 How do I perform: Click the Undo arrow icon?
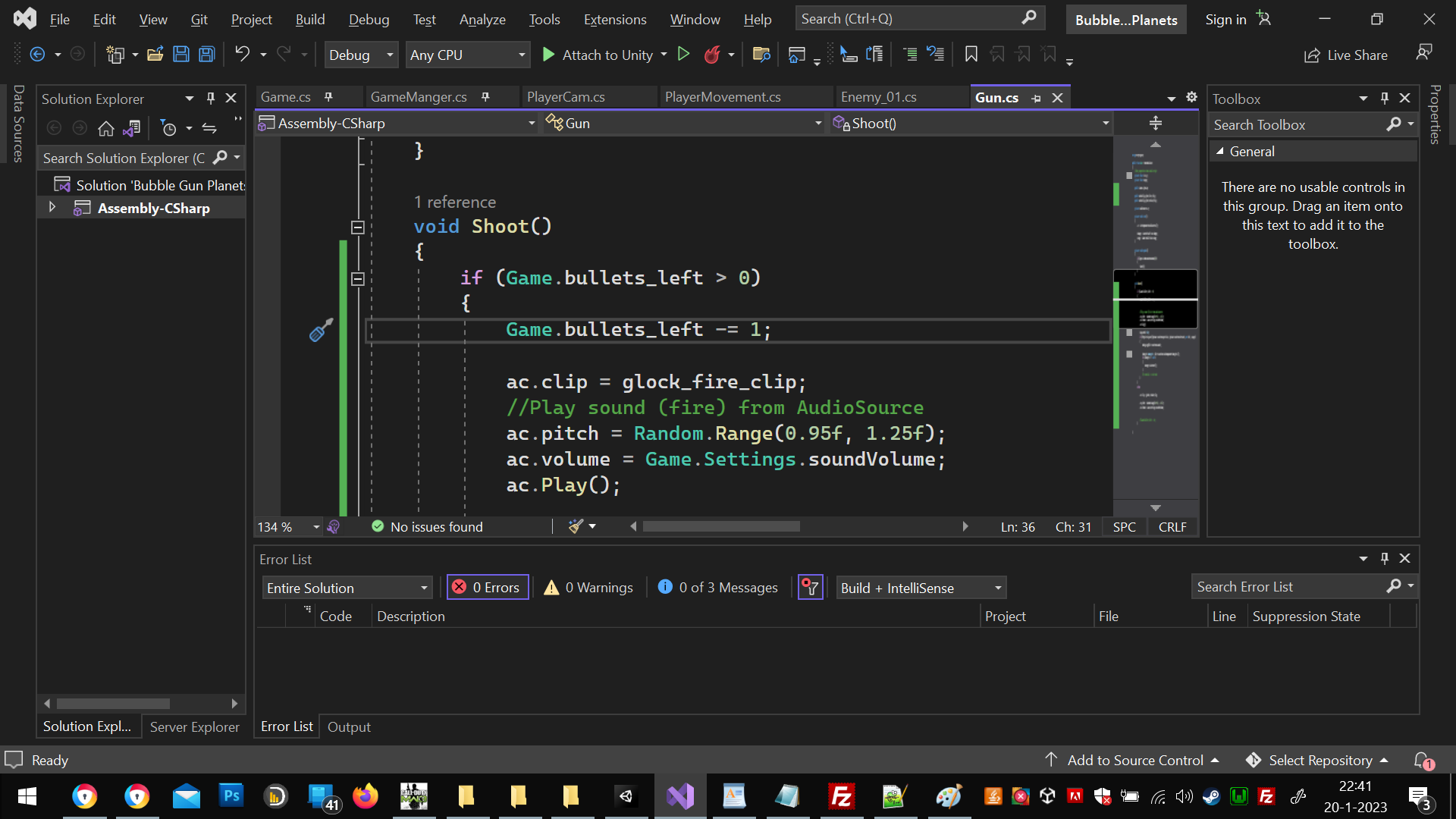[x=242, y=55]
